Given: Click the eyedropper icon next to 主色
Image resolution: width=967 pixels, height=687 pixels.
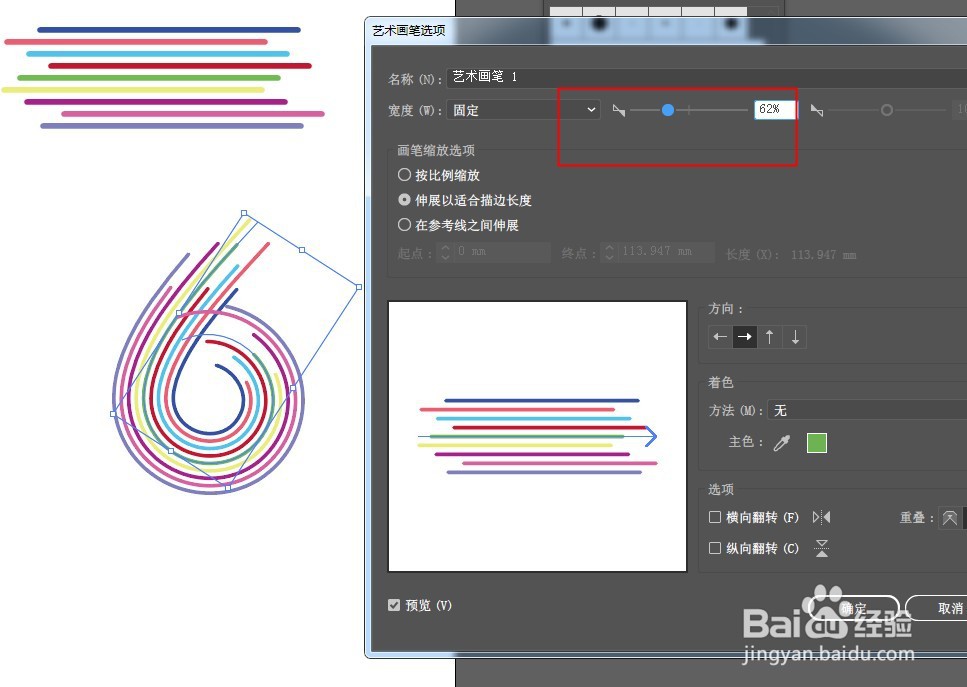Looking at the screenshot, I should coord(782,442).
